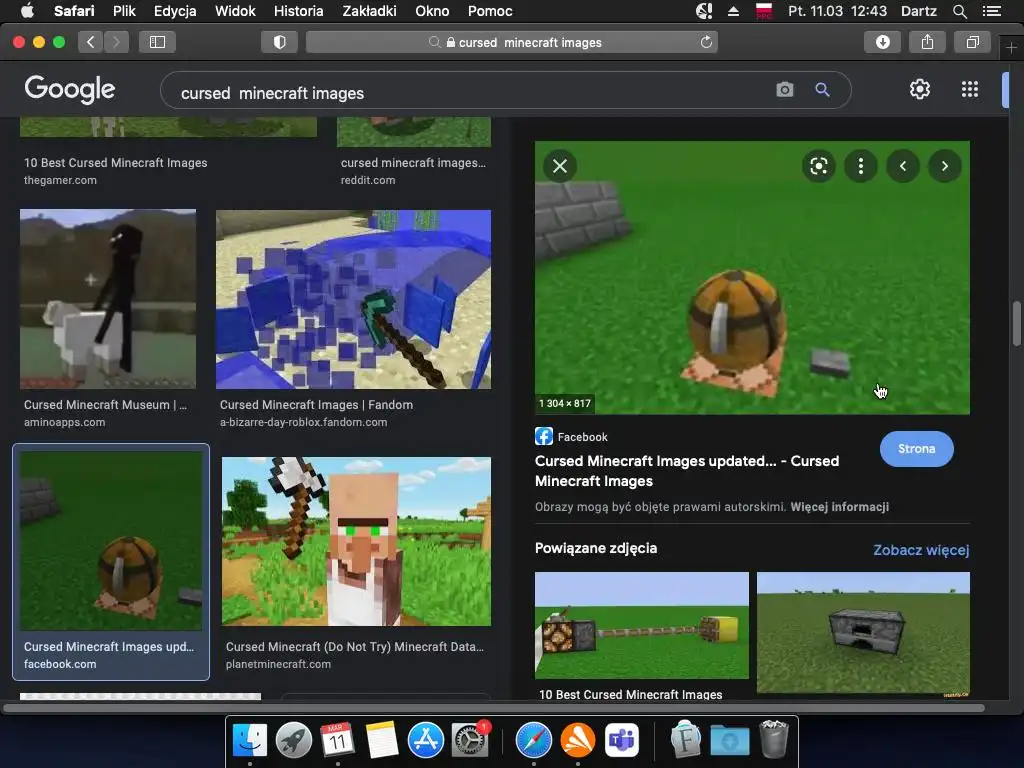Click the a-bizarre-day-roblox.fandom.com source text
This screenshot has width=1024, height=768.
[x=303, y=423]
